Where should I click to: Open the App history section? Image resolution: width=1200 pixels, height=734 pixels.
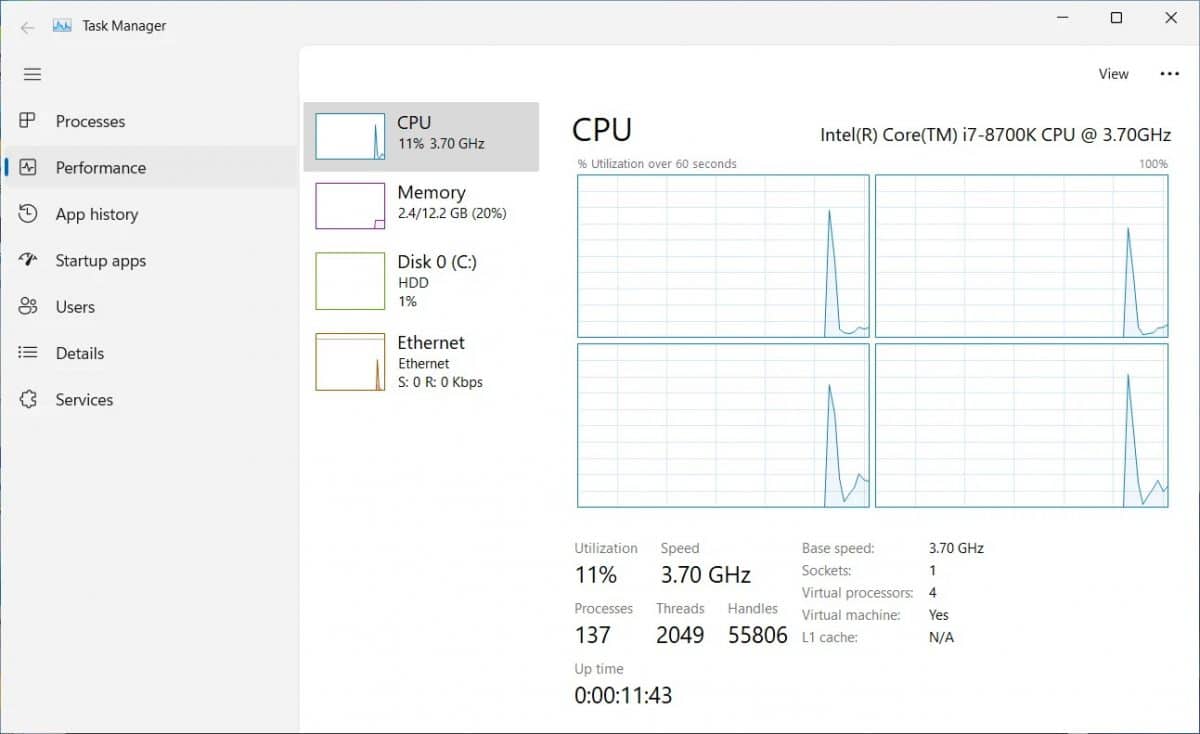(x=96, y=214)
